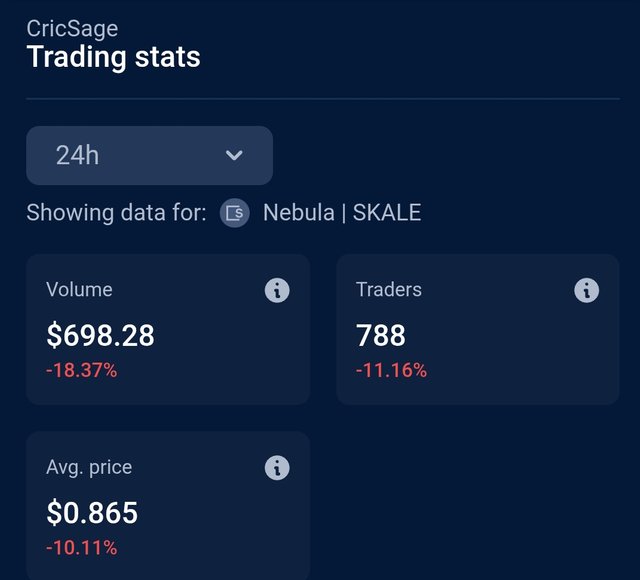Click the -11.16% traders change

coord(391,370)
